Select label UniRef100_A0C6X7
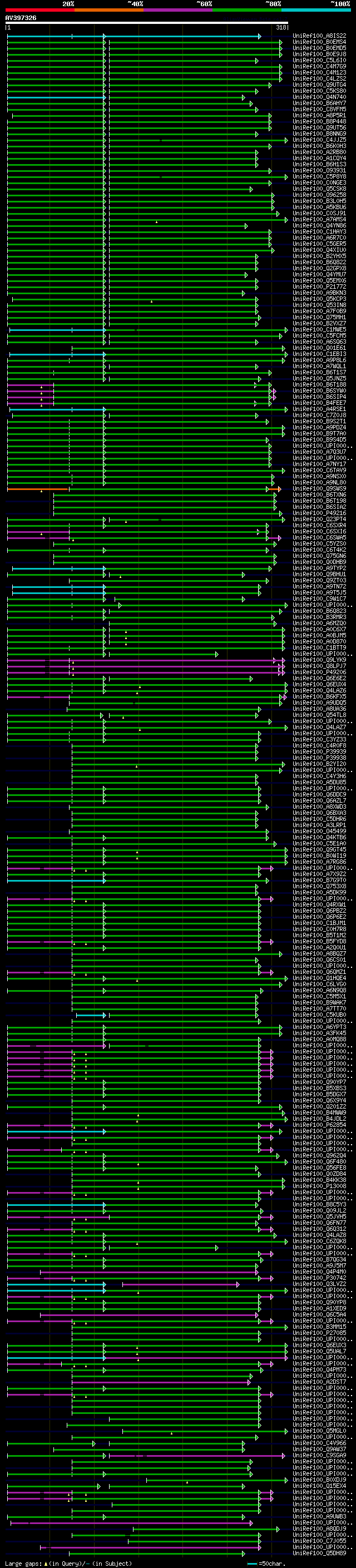The image size is (356, 1568). 319,630
